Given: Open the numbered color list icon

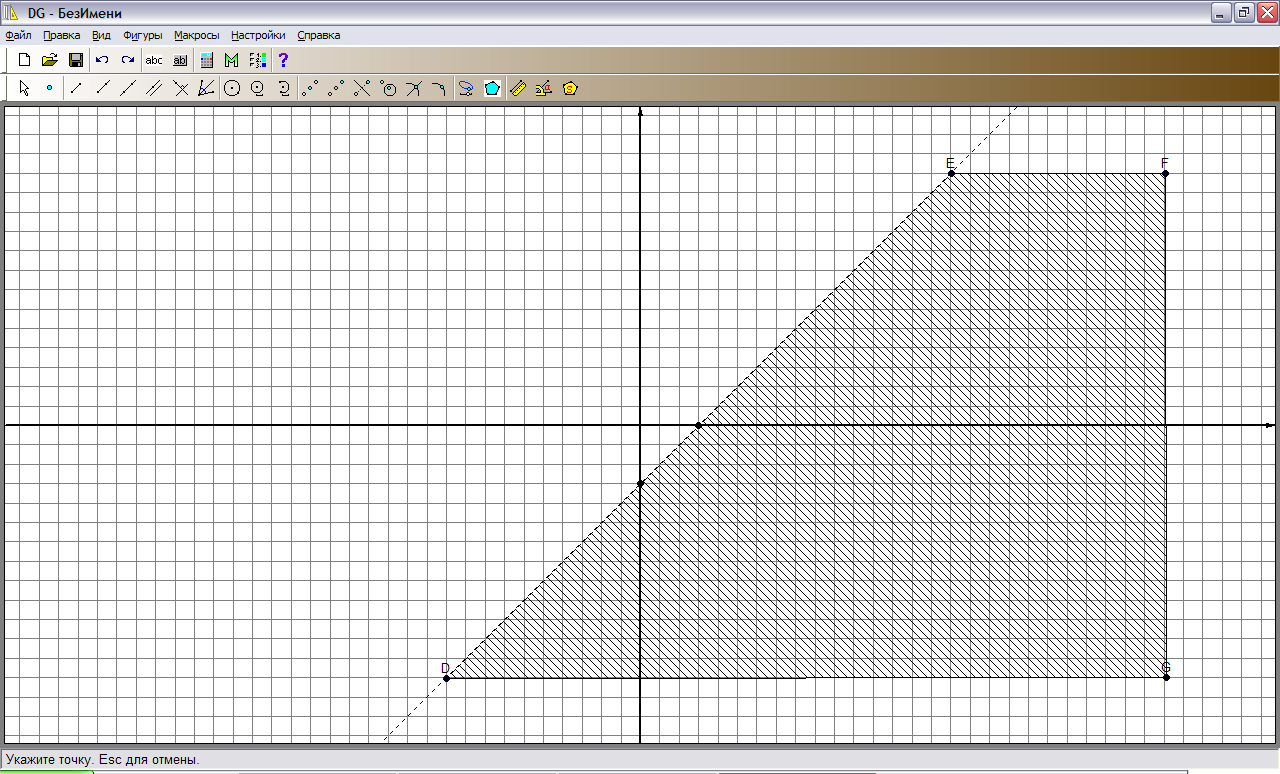Looking at the screenshot, I should (x=258, y=60).
